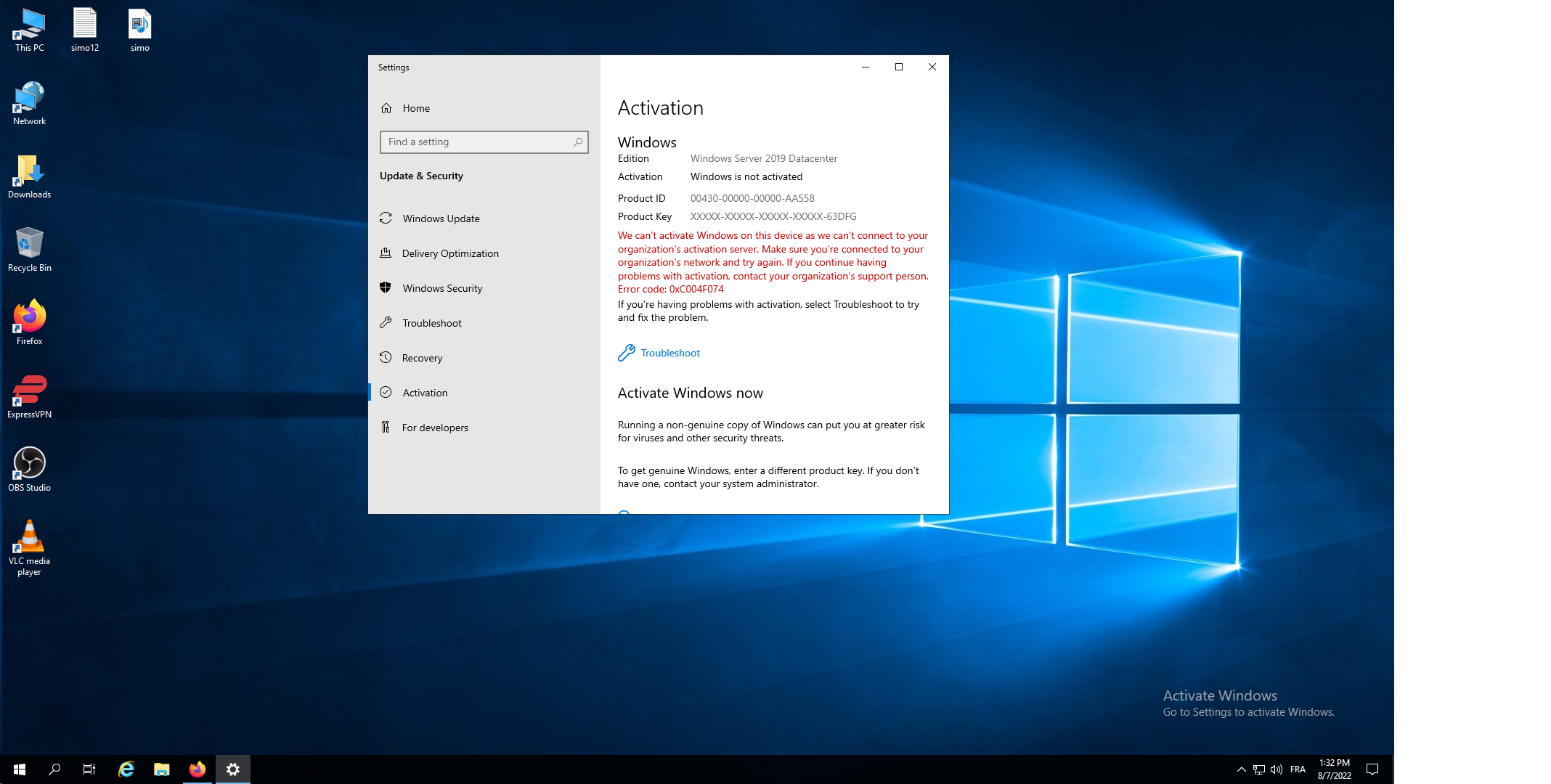Click 'Windows is not activated' status
Screen dimensions: 1551x784
point(746,176)
